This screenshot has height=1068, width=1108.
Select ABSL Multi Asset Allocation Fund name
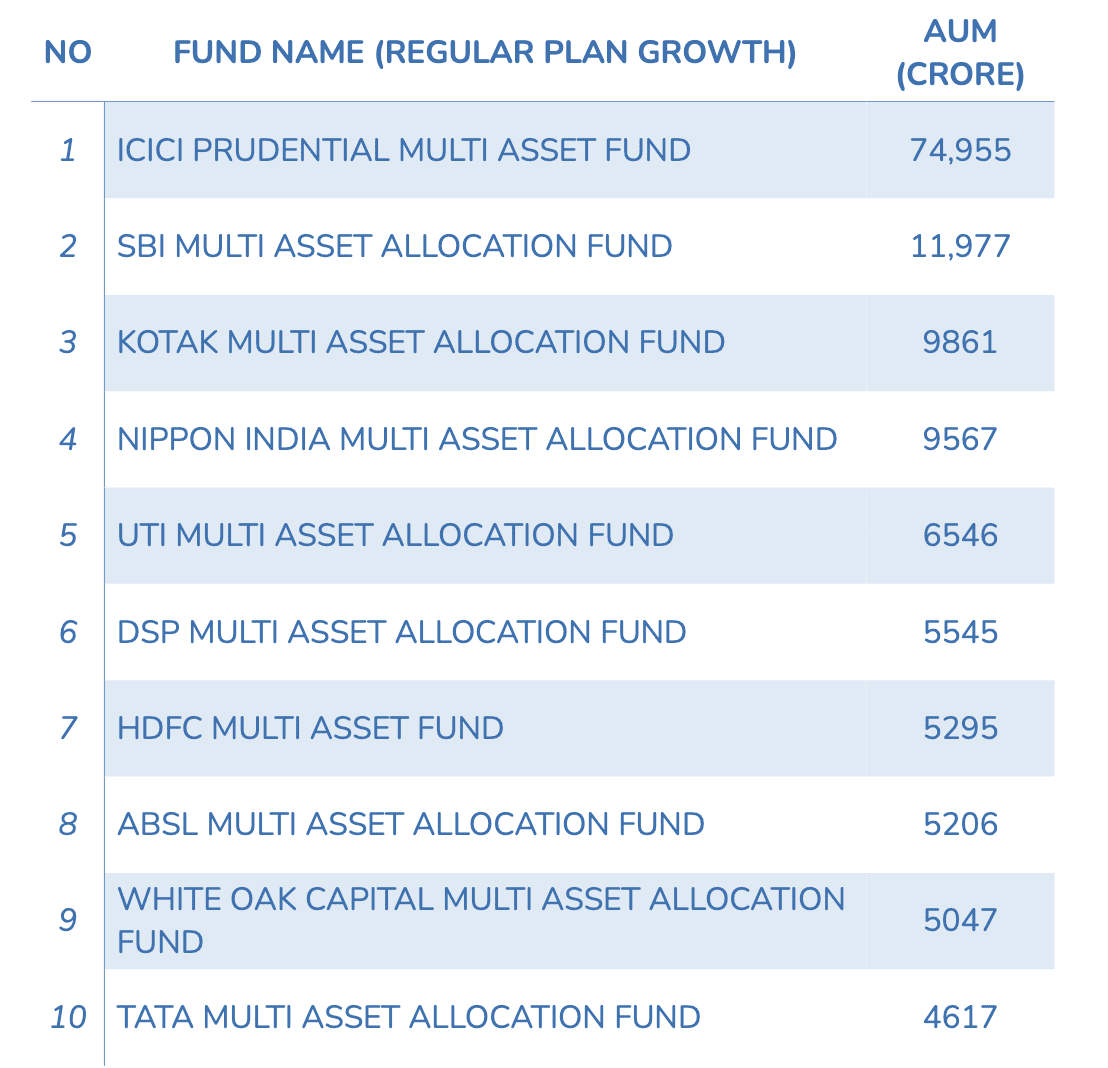coord(411,824)
